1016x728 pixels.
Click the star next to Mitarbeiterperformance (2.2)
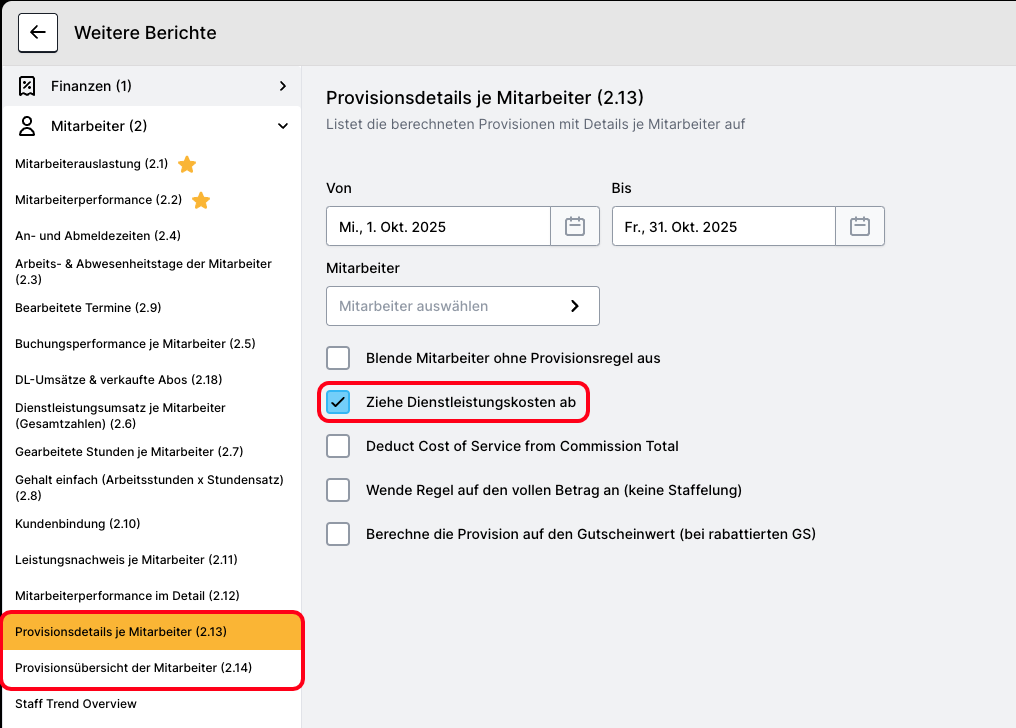201,200
